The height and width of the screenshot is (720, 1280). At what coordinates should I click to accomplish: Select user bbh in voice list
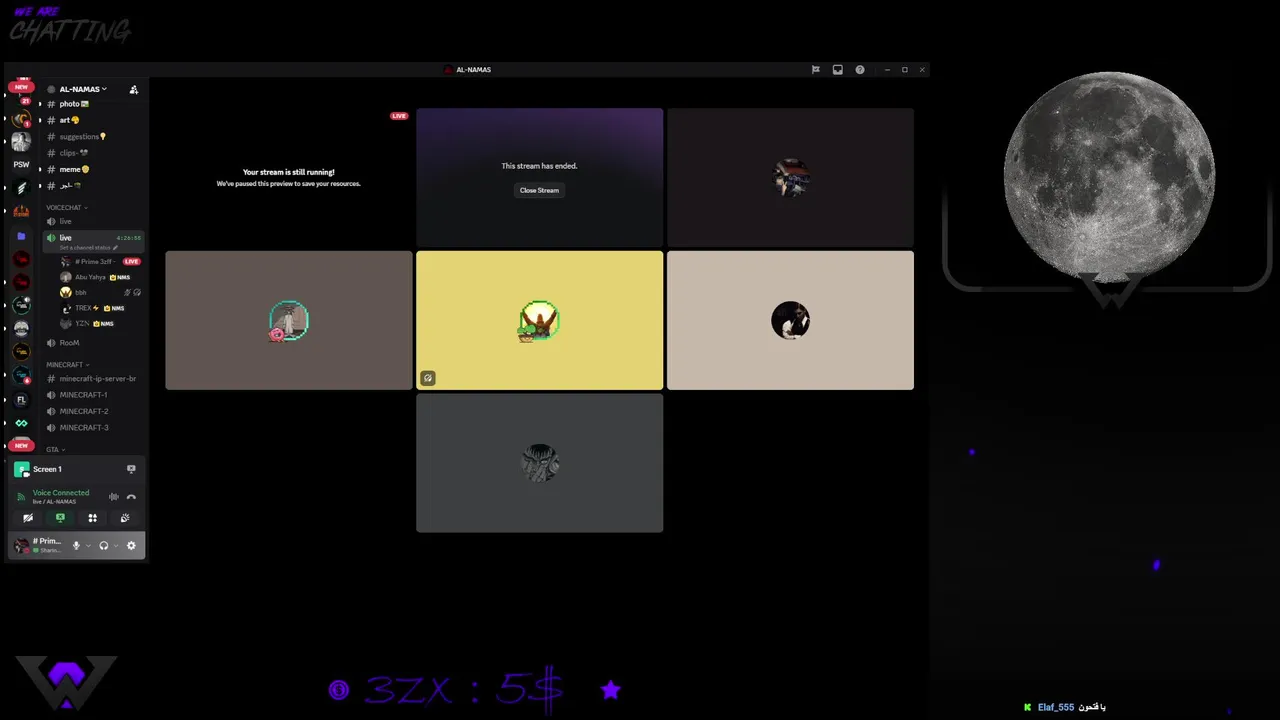(x=100, y=292)
